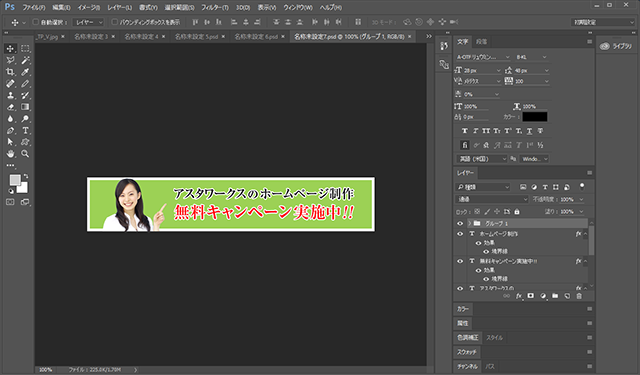Enable show bounding box checkbox

click(114, 22)
